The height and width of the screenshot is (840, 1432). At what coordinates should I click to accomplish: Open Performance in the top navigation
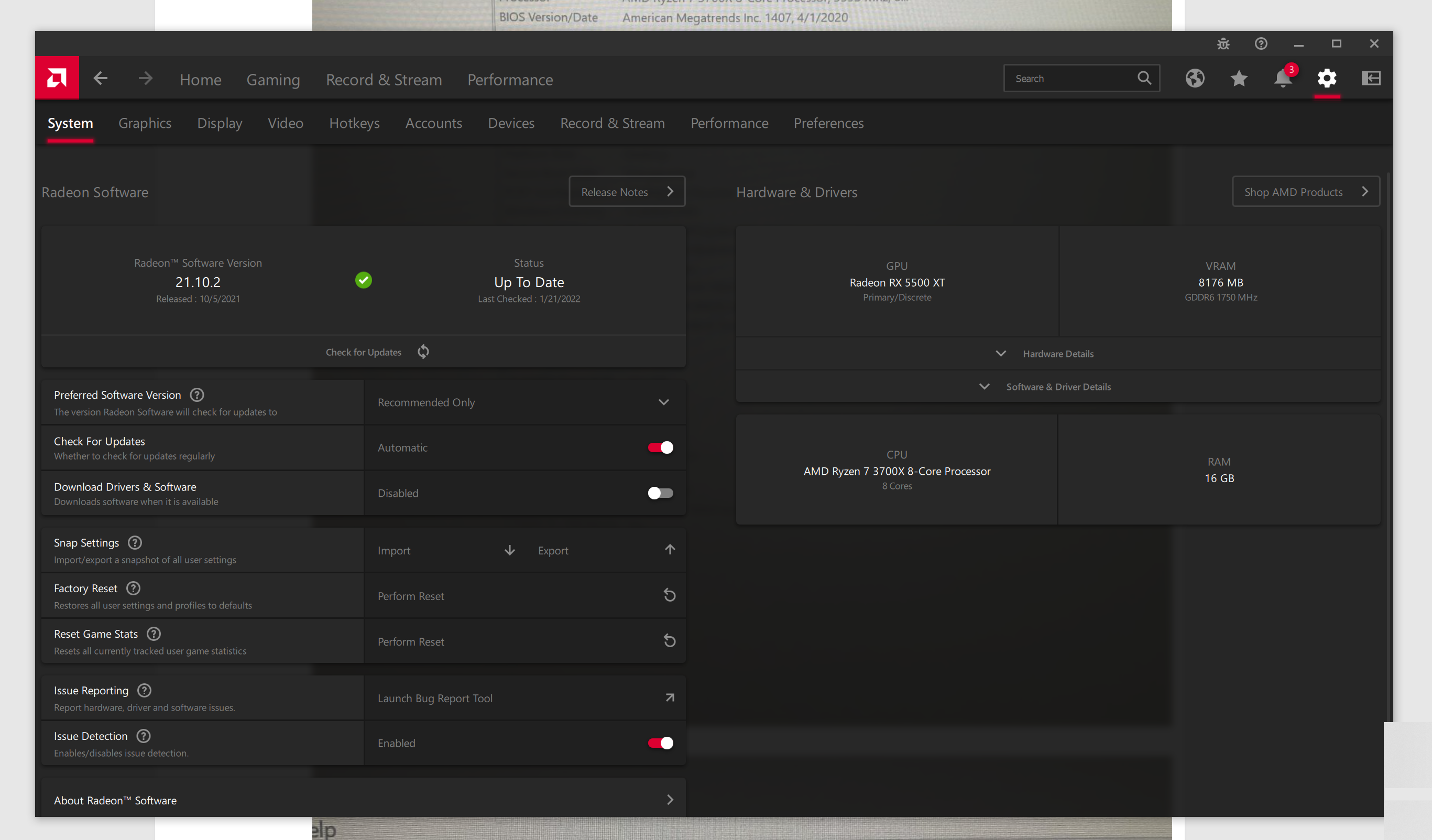pyautogui.click(x=510, y=79)
